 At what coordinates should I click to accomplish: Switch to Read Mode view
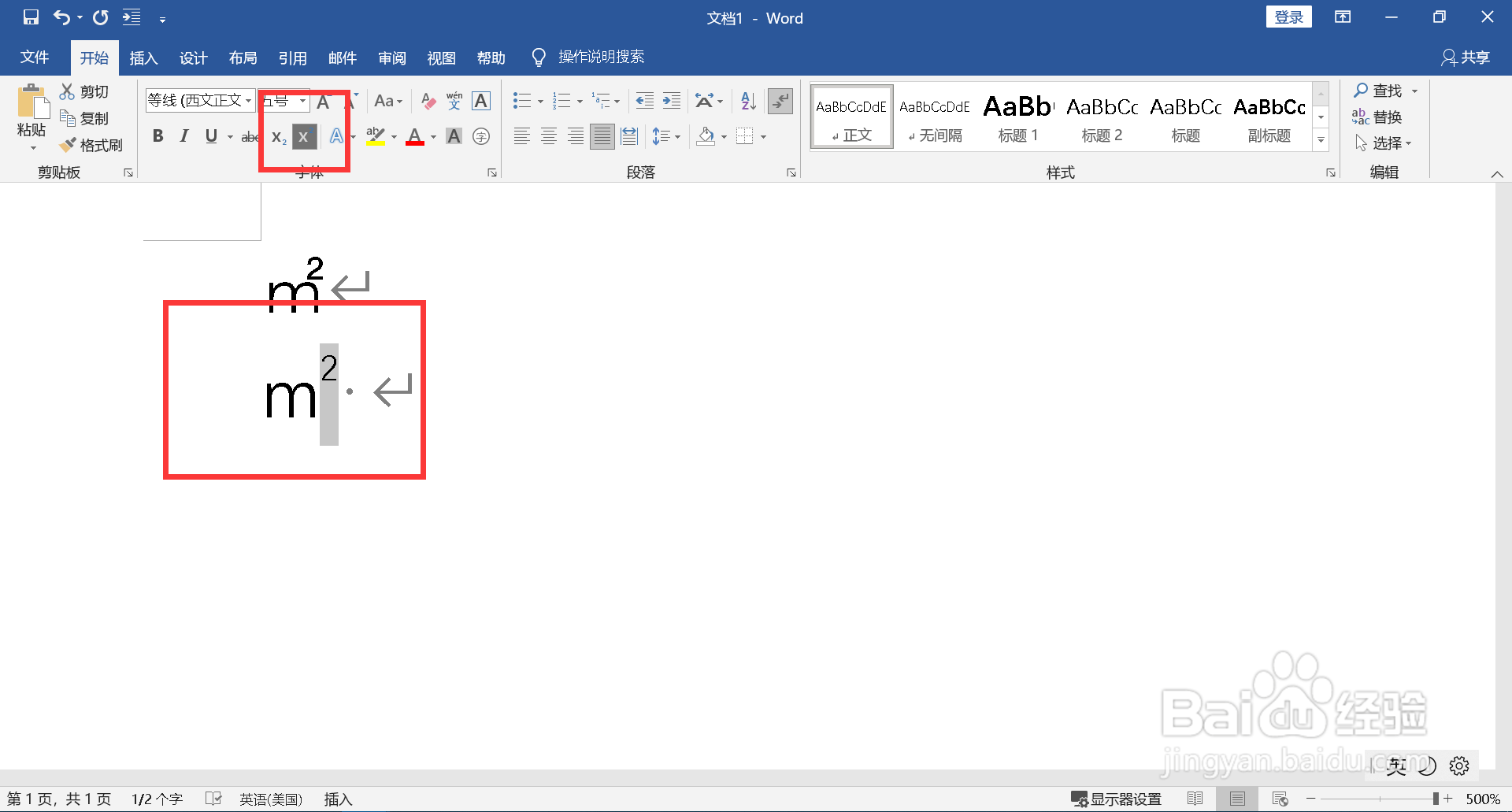click(x=1195, y=799)
